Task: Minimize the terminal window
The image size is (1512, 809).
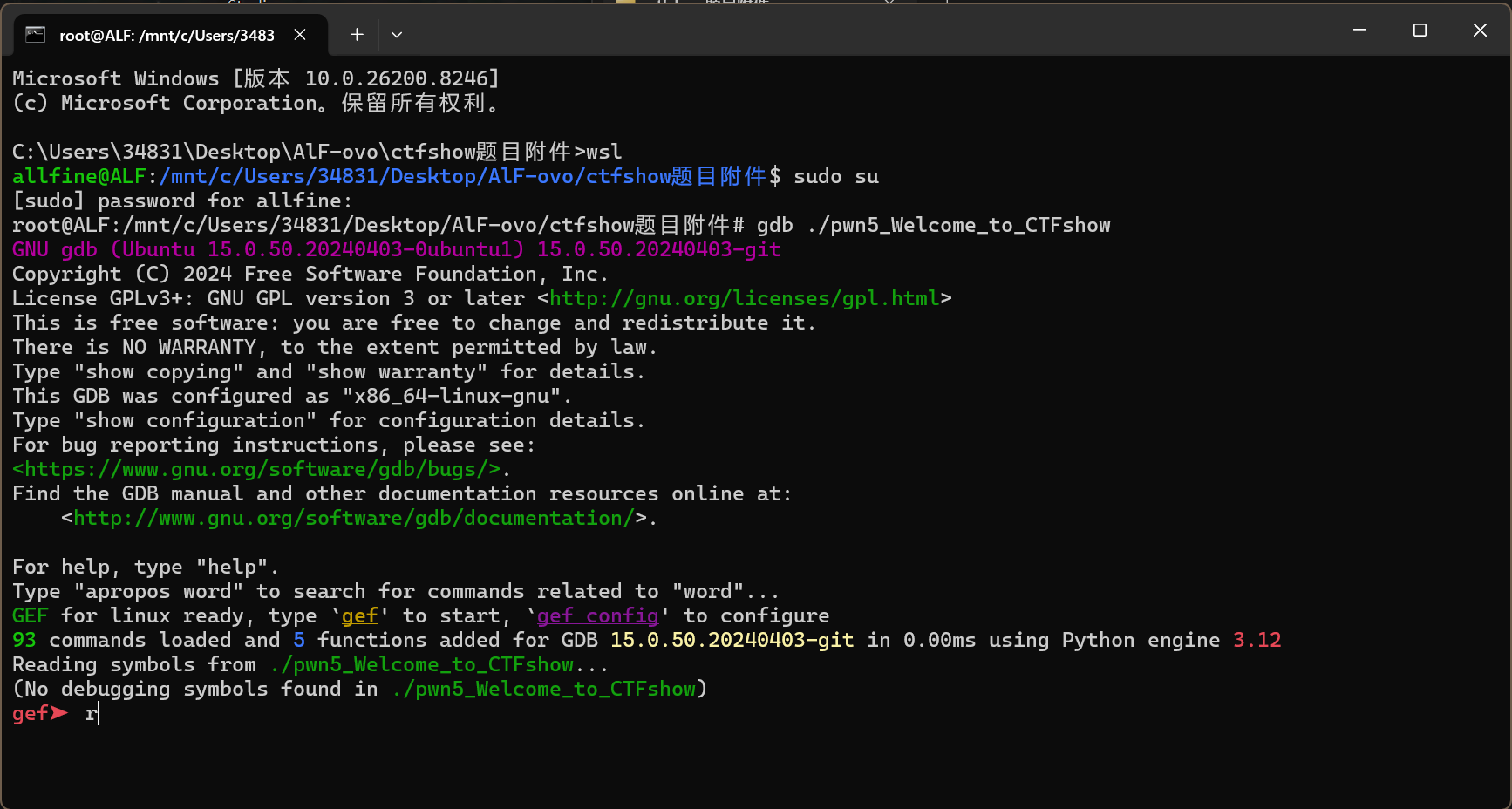Action: (1359, 30)
